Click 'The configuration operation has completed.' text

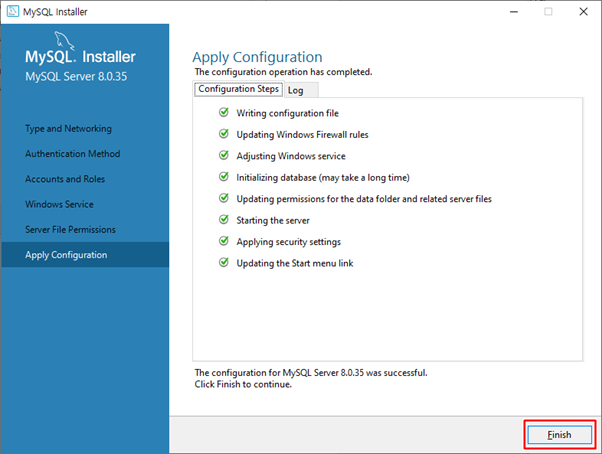tap(283, 72)
